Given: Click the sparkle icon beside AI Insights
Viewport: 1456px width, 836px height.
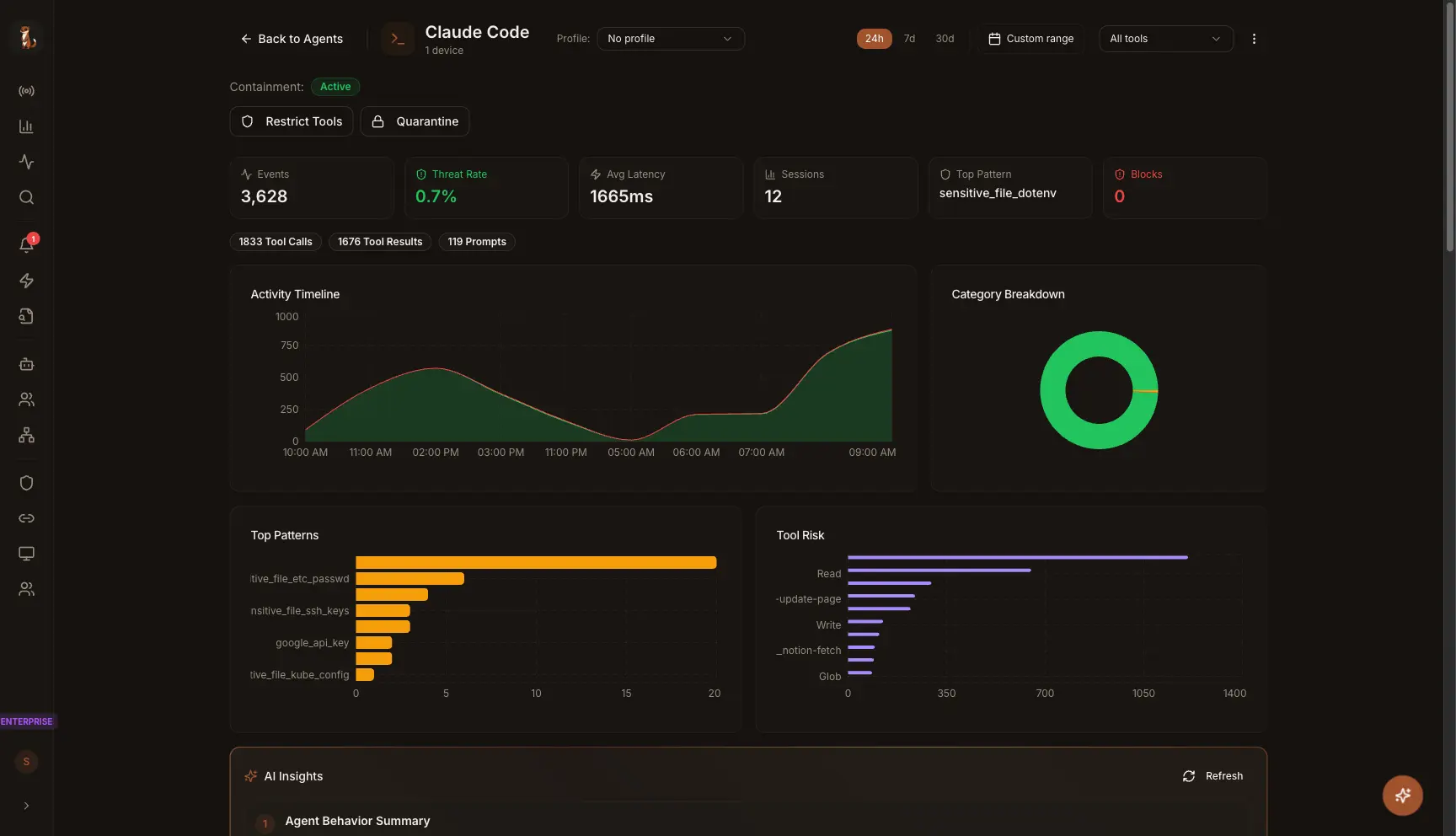Looking at the screenshot, I should (250, 776).
